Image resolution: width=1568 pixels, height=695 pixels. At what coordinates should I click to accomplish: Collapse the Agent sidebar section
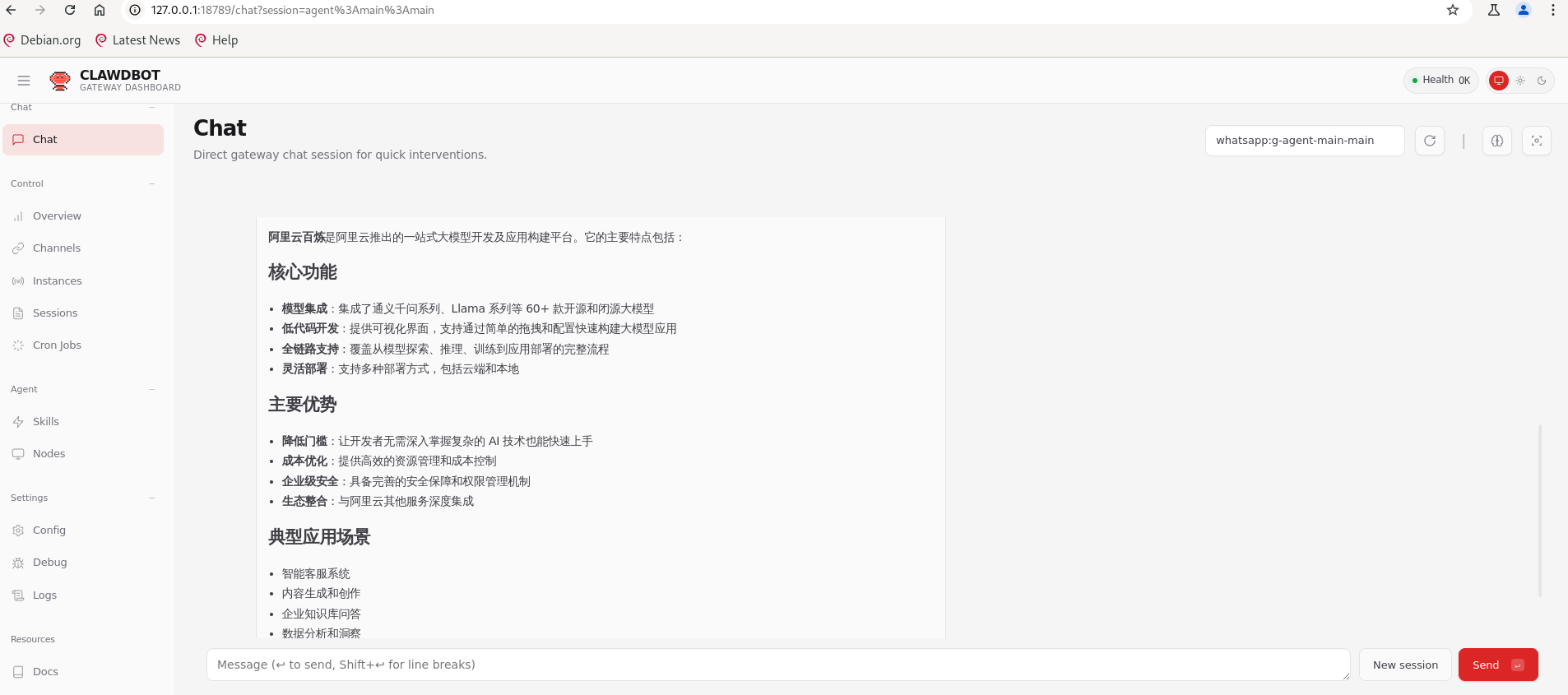(x=152, y=389)
